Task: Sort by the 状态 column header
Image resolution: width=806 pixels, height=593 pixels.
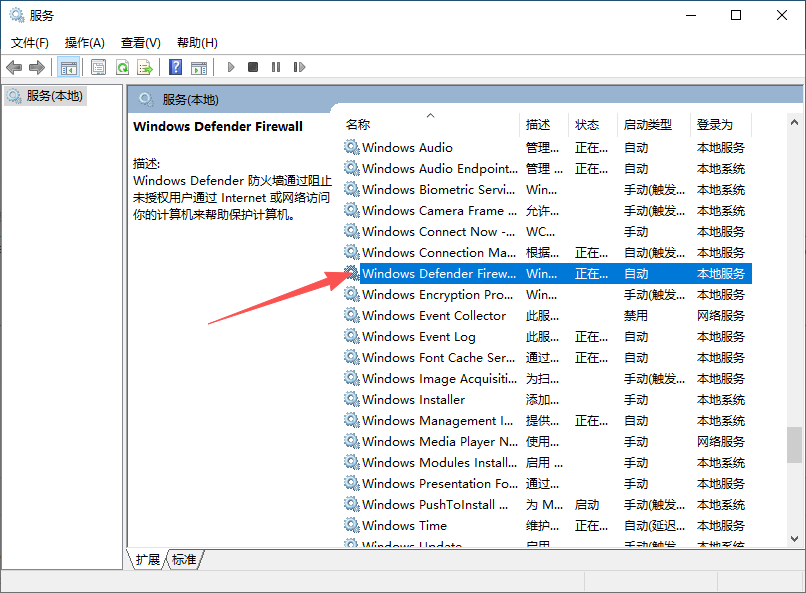Action: (592, 124)
